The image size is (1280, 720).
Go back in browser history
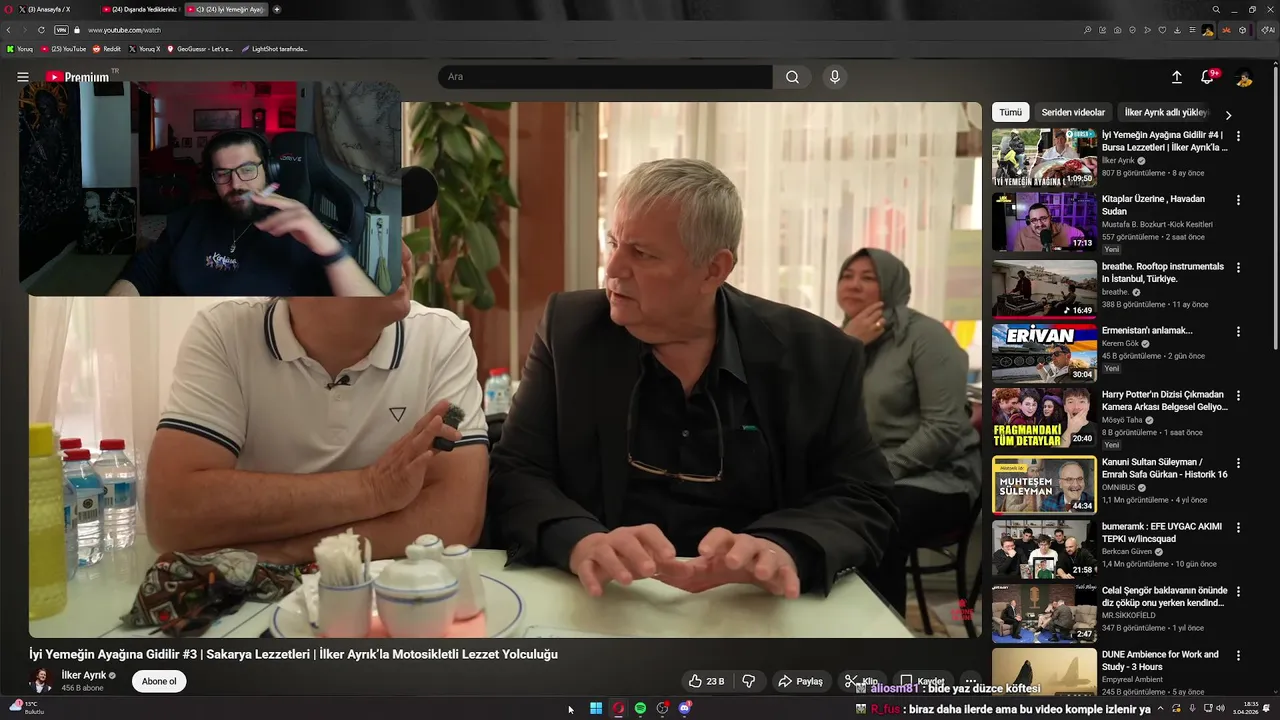[9, 30]
